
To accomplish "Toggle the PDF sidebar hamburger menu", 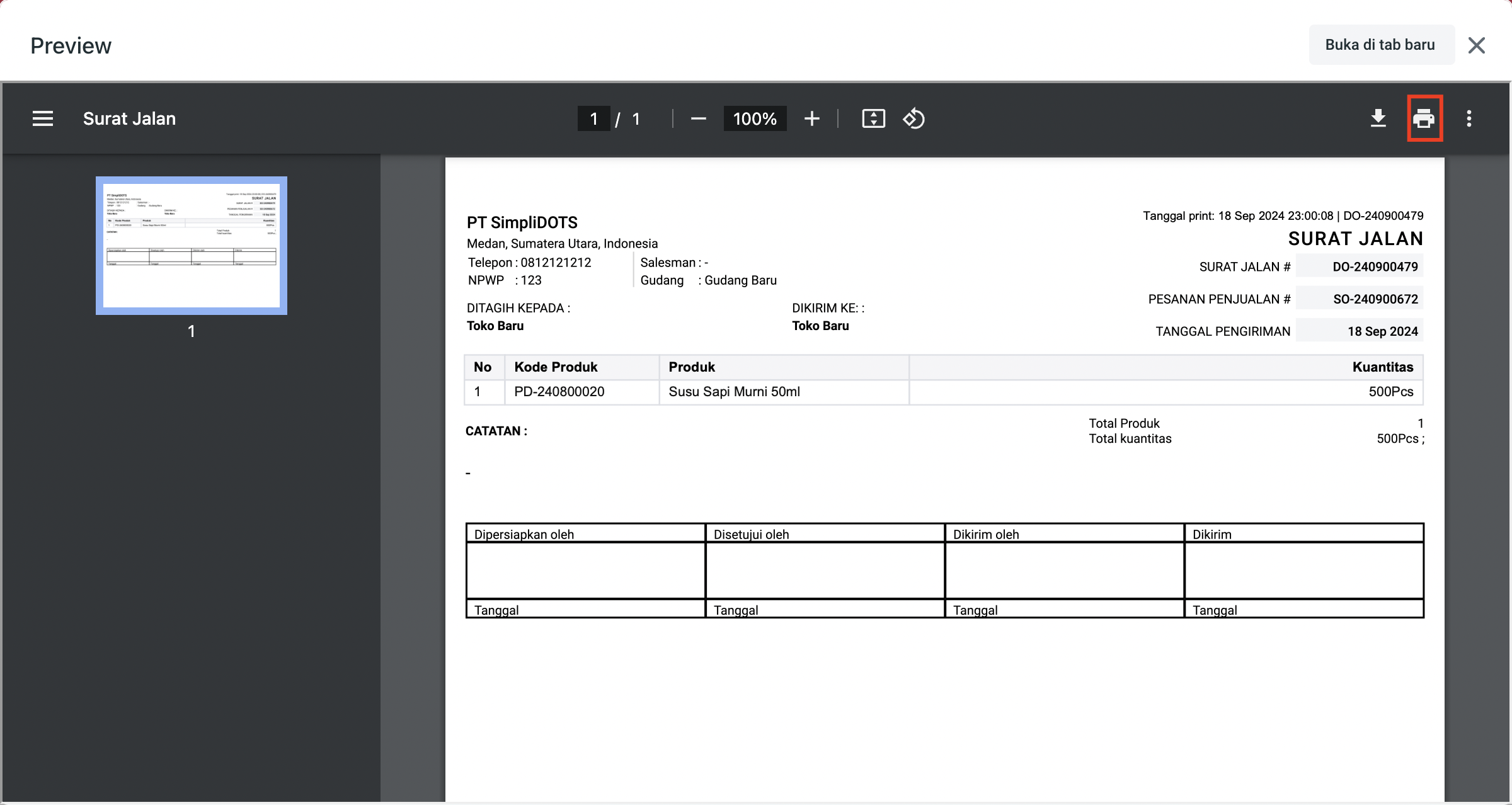I will [43, 118].
